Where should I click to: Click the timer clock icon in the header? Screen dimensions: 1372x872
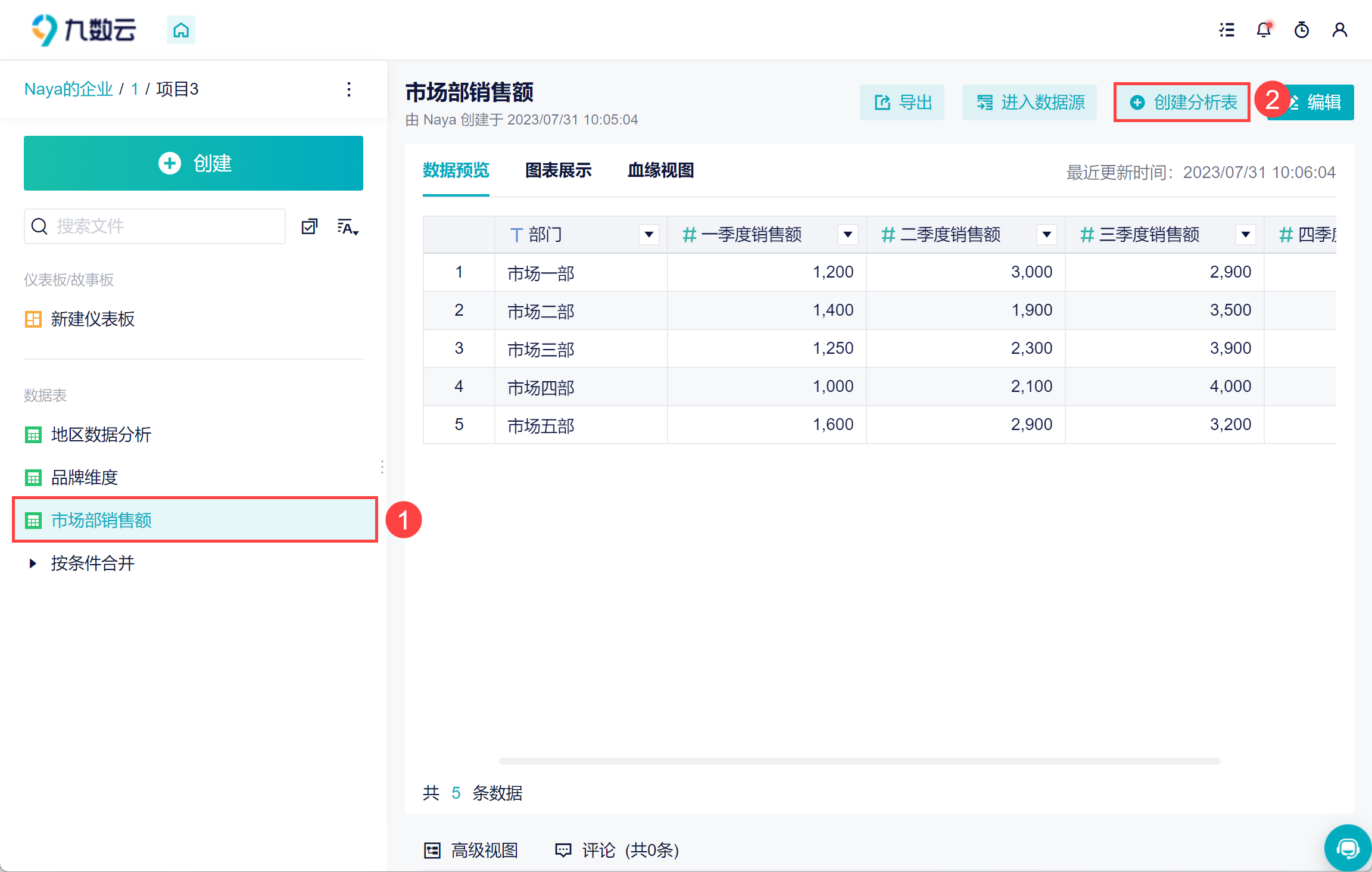click(1302, 30)
